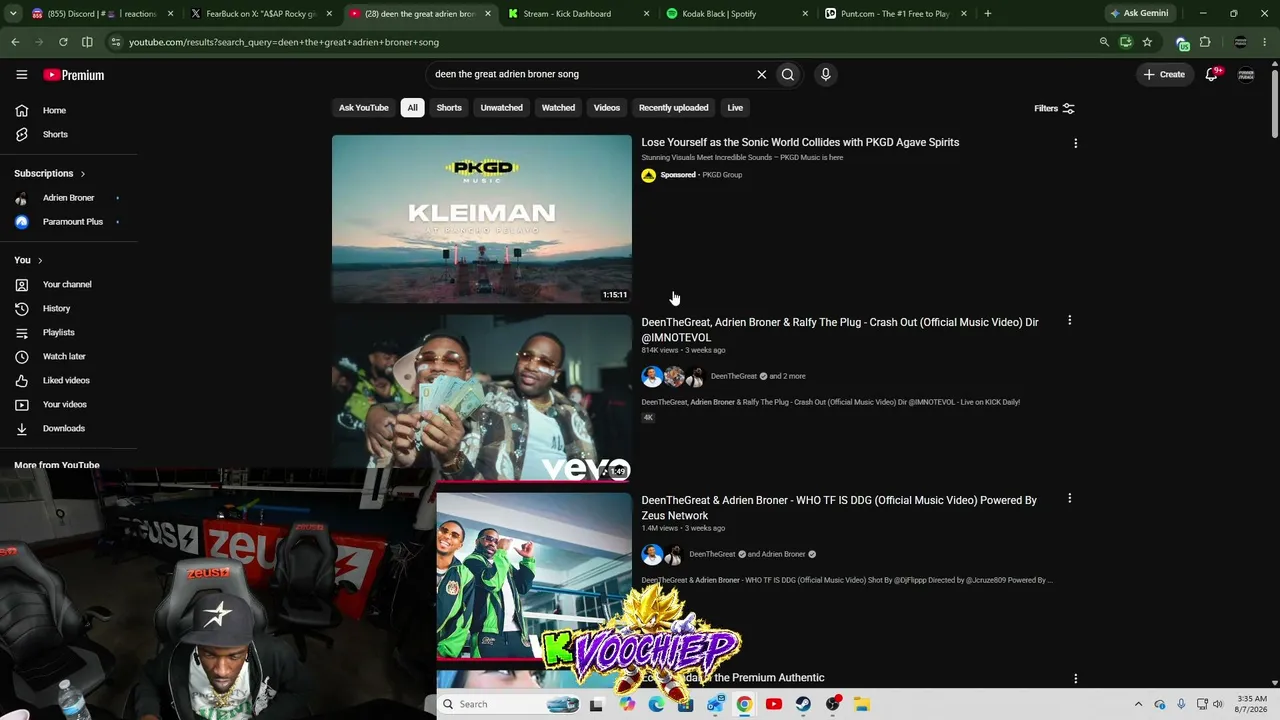Go to YouTube Premium home via logo
Screen dimensions: 1280x720
(x=73, y=75)
